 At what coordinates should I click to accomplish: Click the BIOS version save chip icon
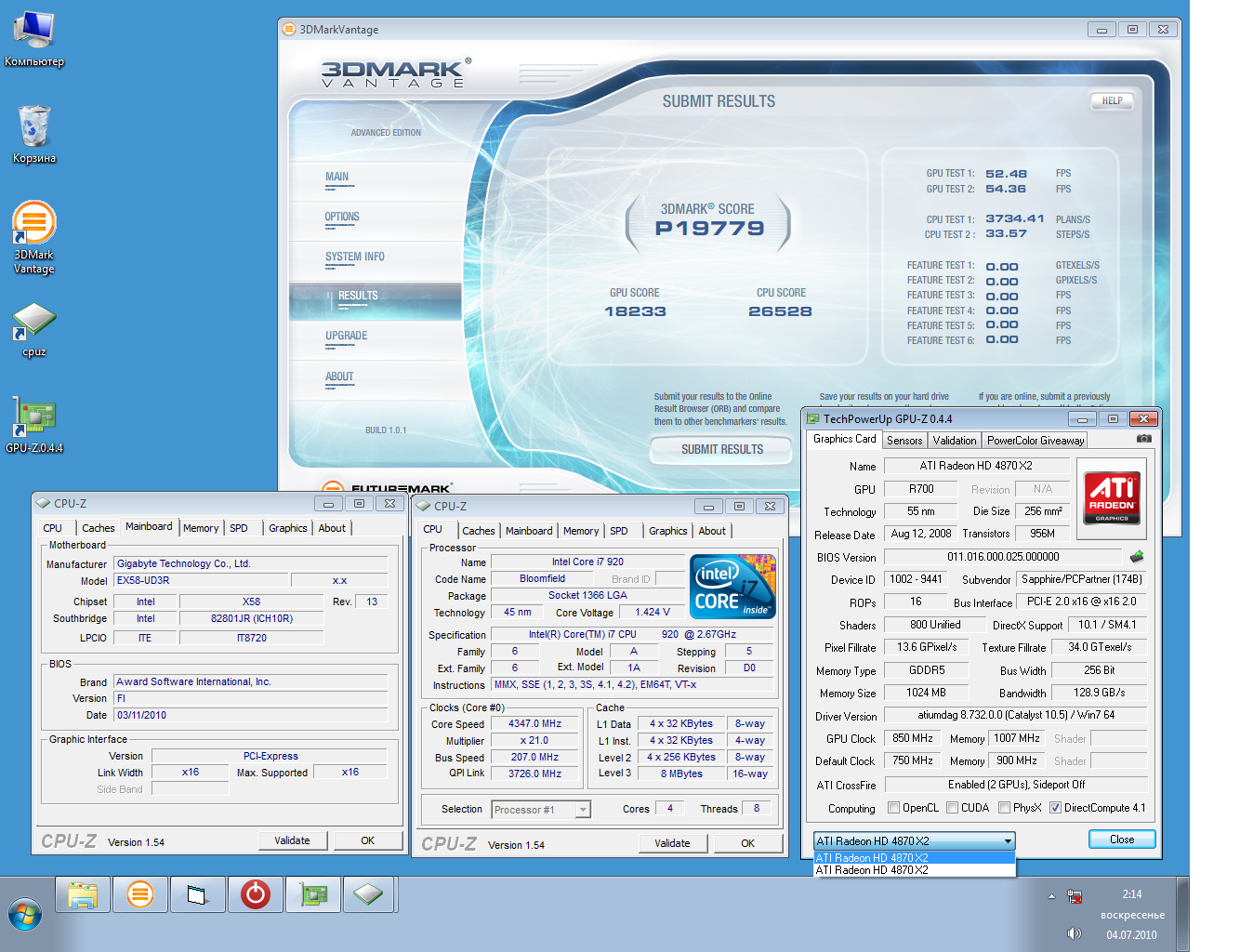1137,557
